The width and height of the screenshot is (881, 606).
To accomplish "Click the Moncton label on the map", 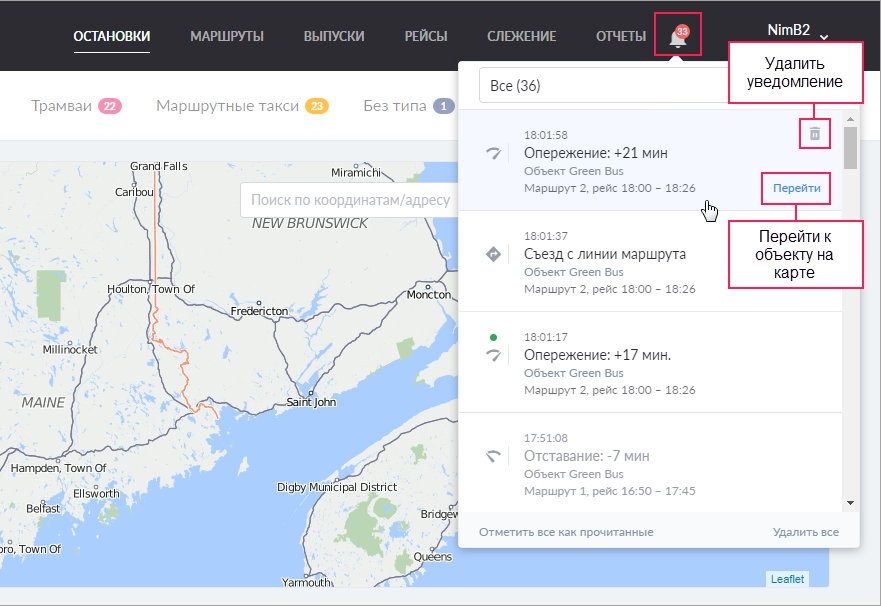I will tap(429, 294).
